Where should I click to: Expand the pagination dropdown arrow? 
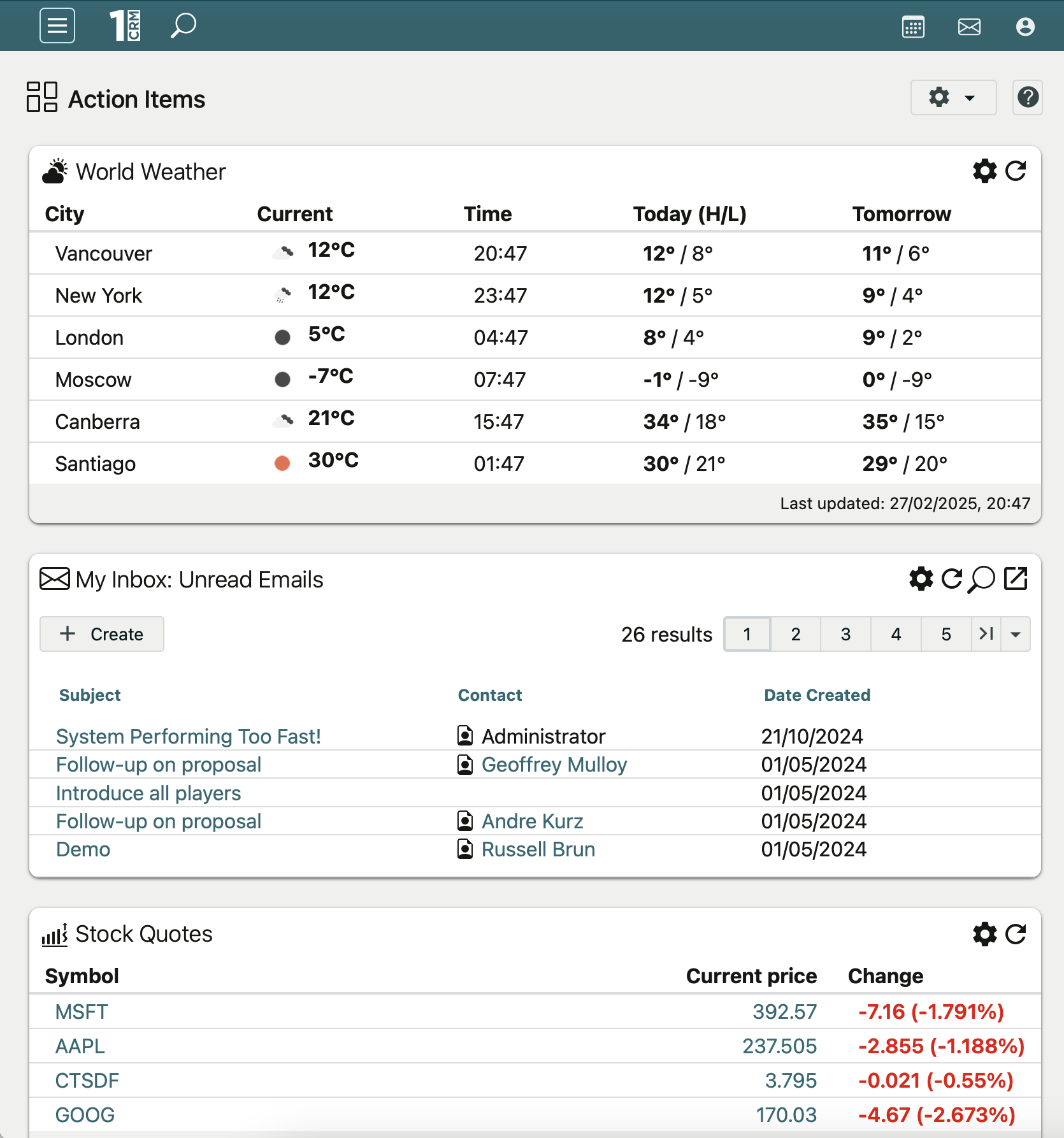coord(1016,634)
